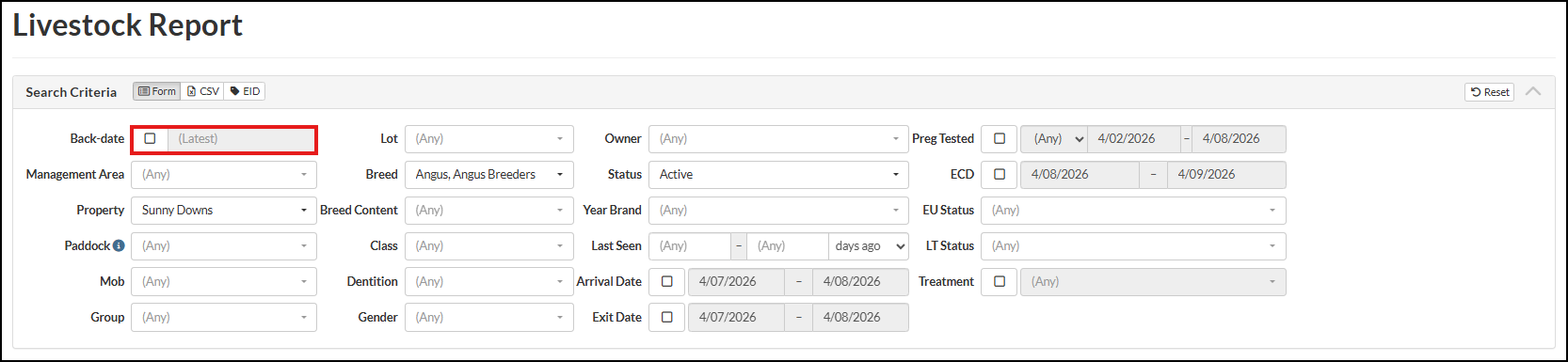Open the EU Status dropdown
This screenshot has width=1568, height=362.
click(x=1133, y=210)
